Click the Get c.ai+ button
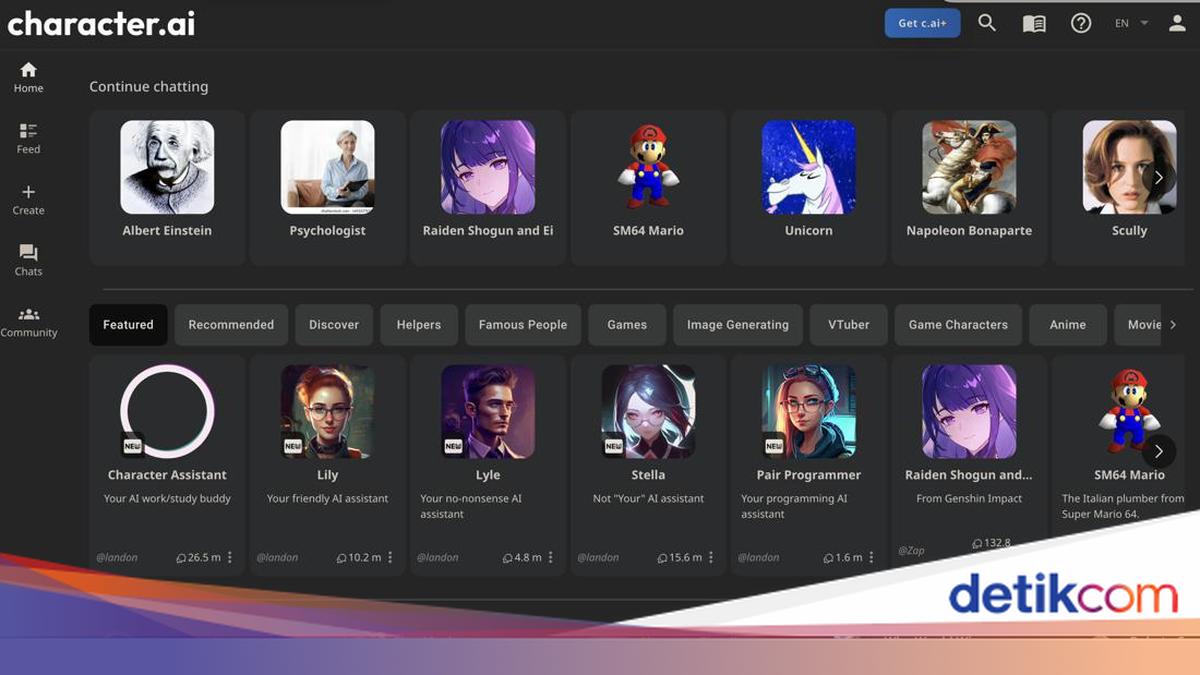This screenshot has height=675, width=1200. [x=922, y=22]
